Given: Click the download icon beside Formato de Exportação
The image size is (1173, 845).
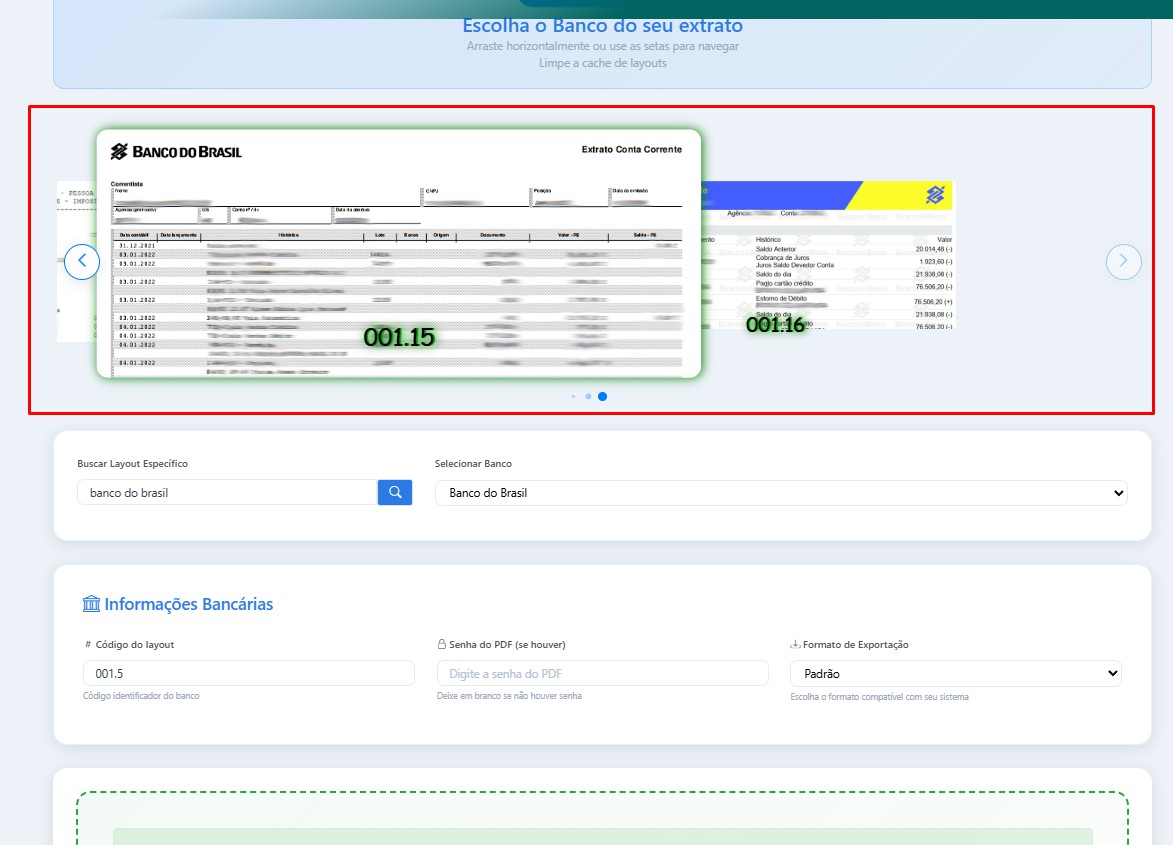Looking at the screenshot, I should point(795,644).
